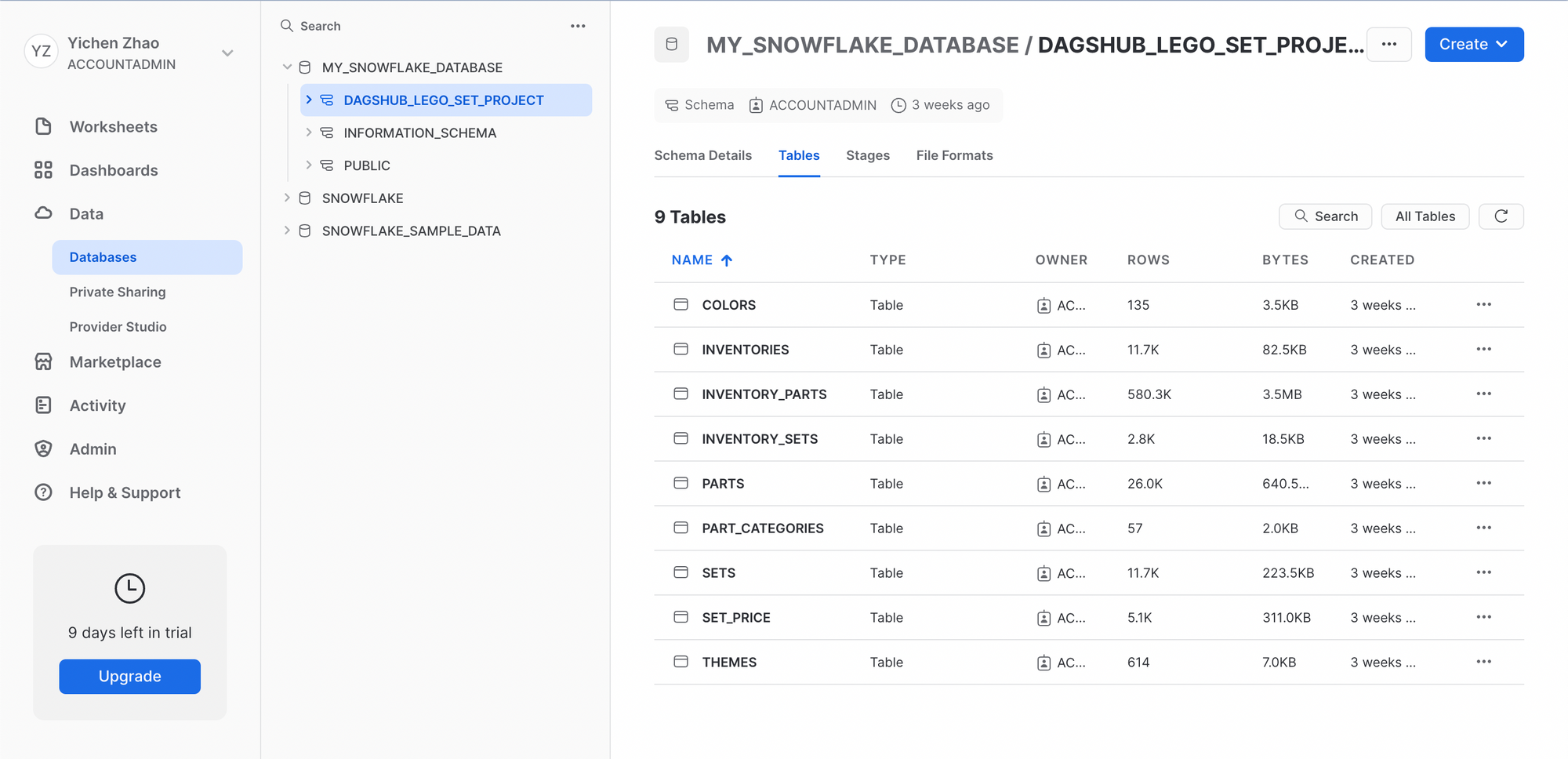Open the Activity log icon

click(x=43, y=405)
